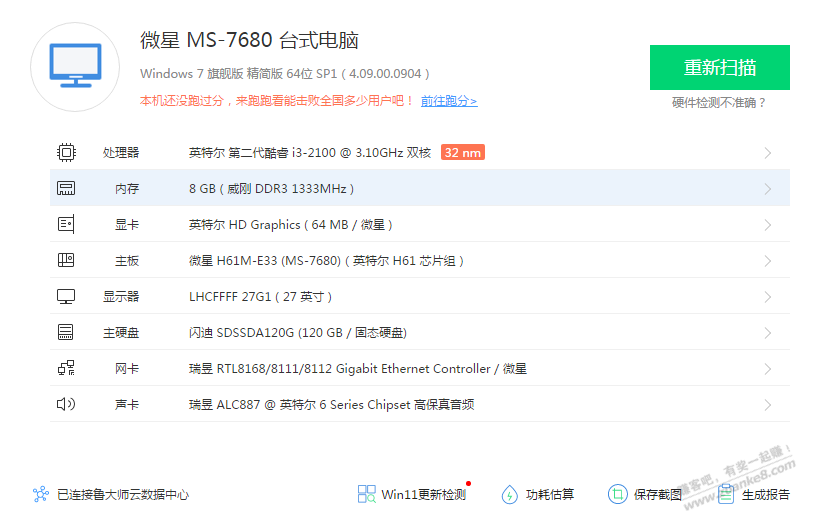The width and height of the screenshot is (820, 530).
Task: Click the 声卡 label
Action: click(127, 404)
